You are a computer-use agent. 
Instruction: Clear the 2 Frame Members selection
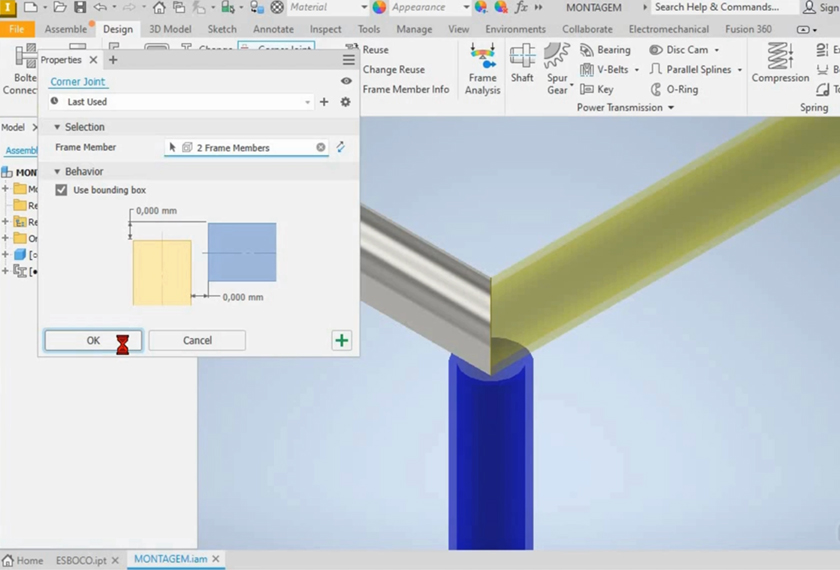coord(321,148)
